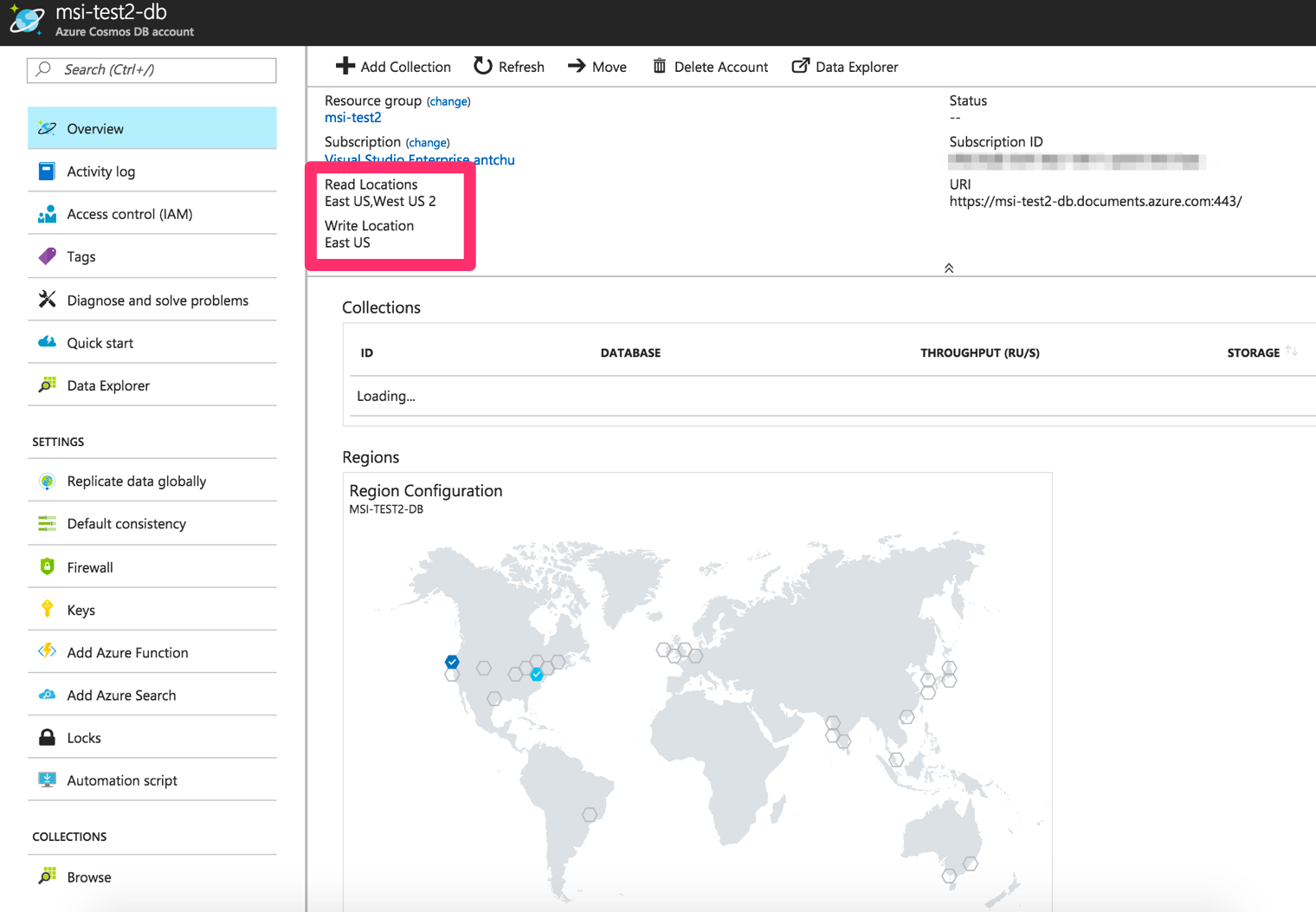The image size is (1316, 912).
Task: Click the Diagnose and solve problems label
Action: click(158, 301)
